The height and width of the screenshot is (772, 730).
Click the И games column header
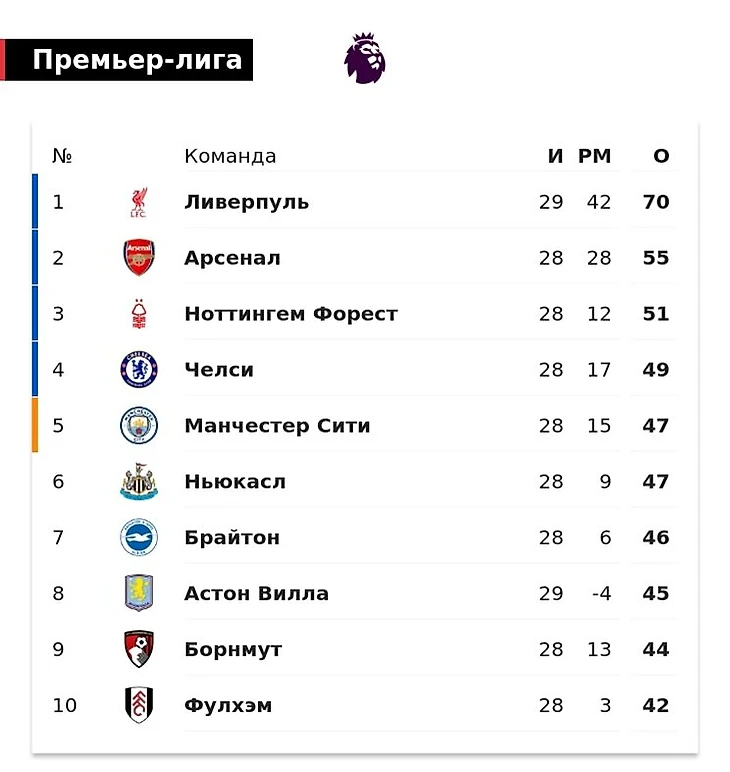pos(556,156)
